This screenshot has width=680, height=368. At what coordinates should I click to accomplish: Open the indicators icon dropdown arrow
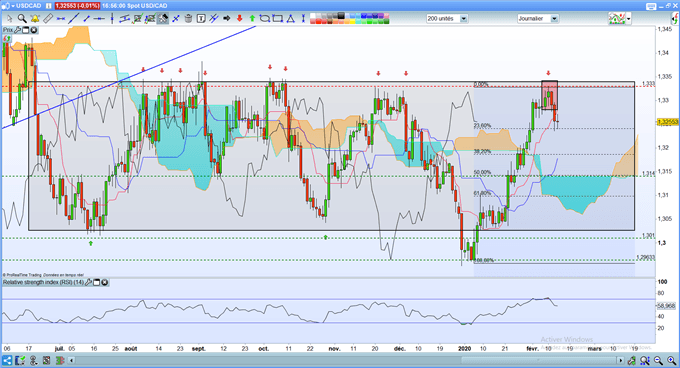(x=628, y=19)
